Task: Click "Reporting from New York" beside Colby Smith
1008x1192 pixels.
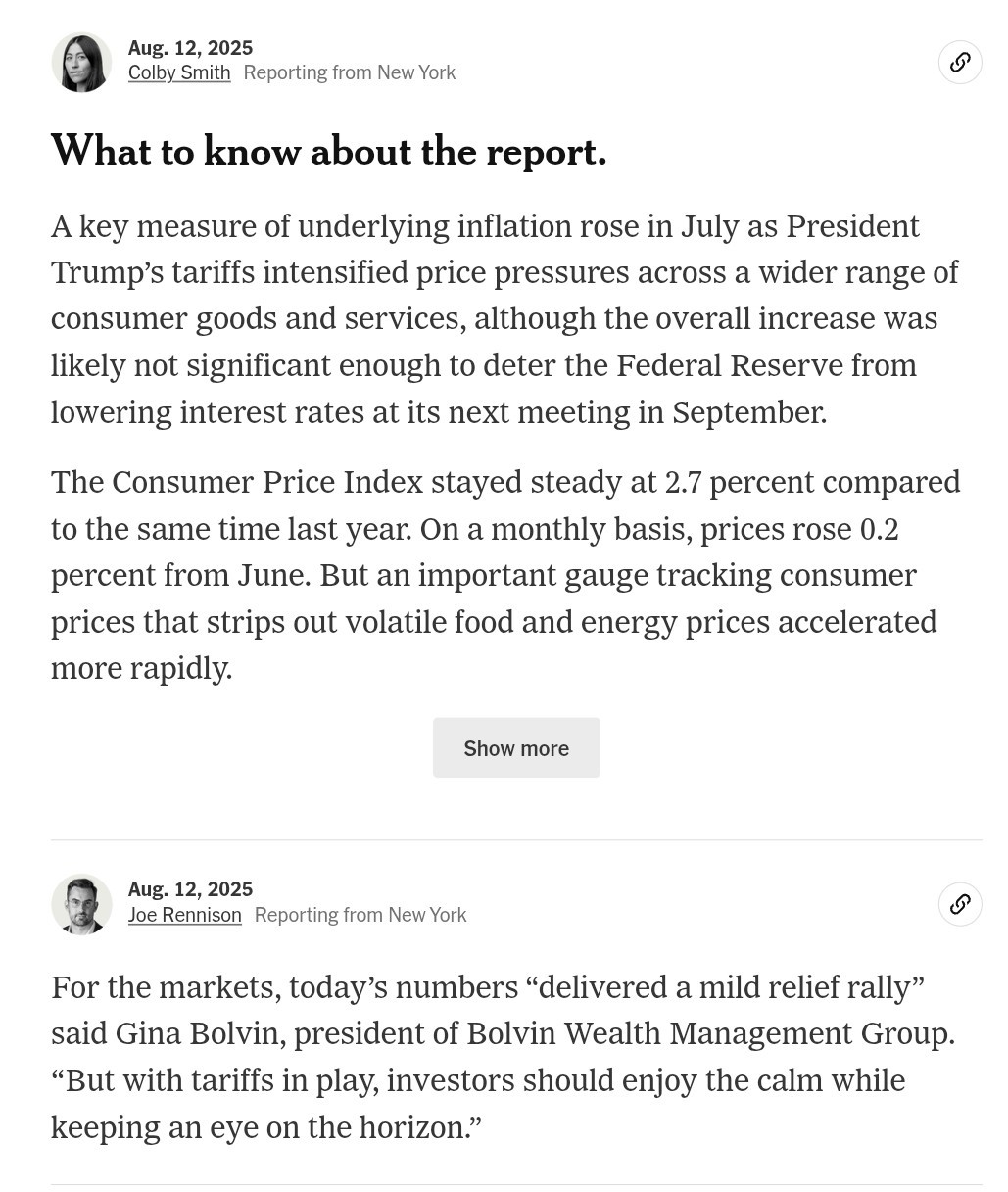Action: 349,73
